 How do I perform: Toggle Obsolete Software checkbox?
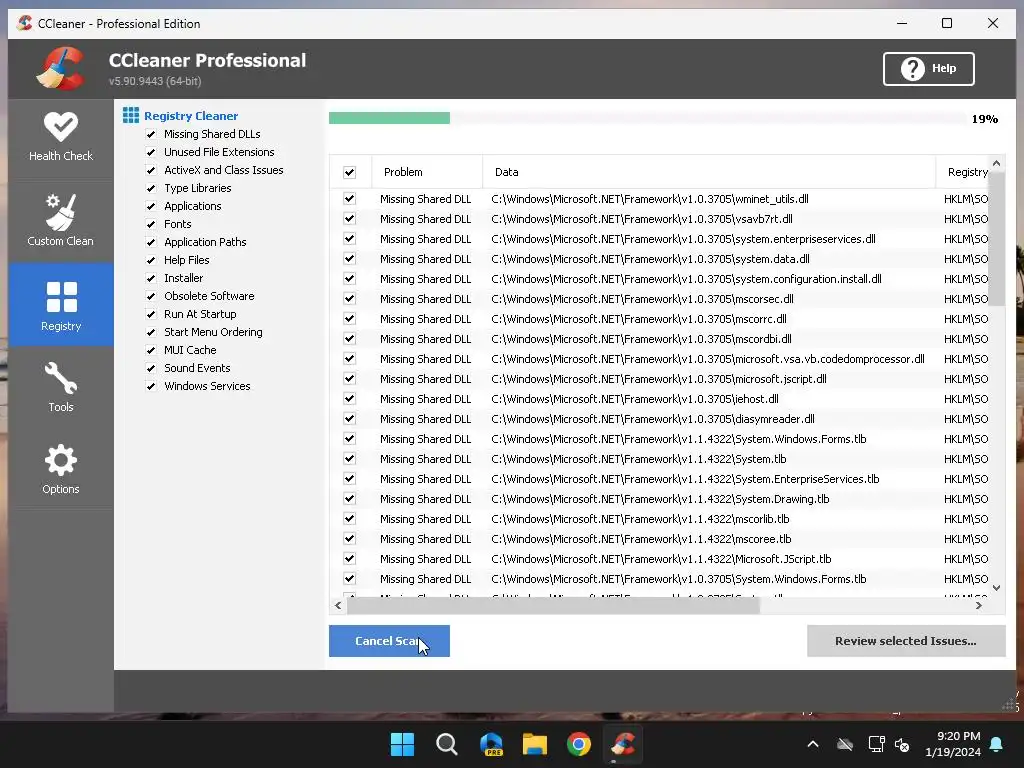click(x=151, y=296)
